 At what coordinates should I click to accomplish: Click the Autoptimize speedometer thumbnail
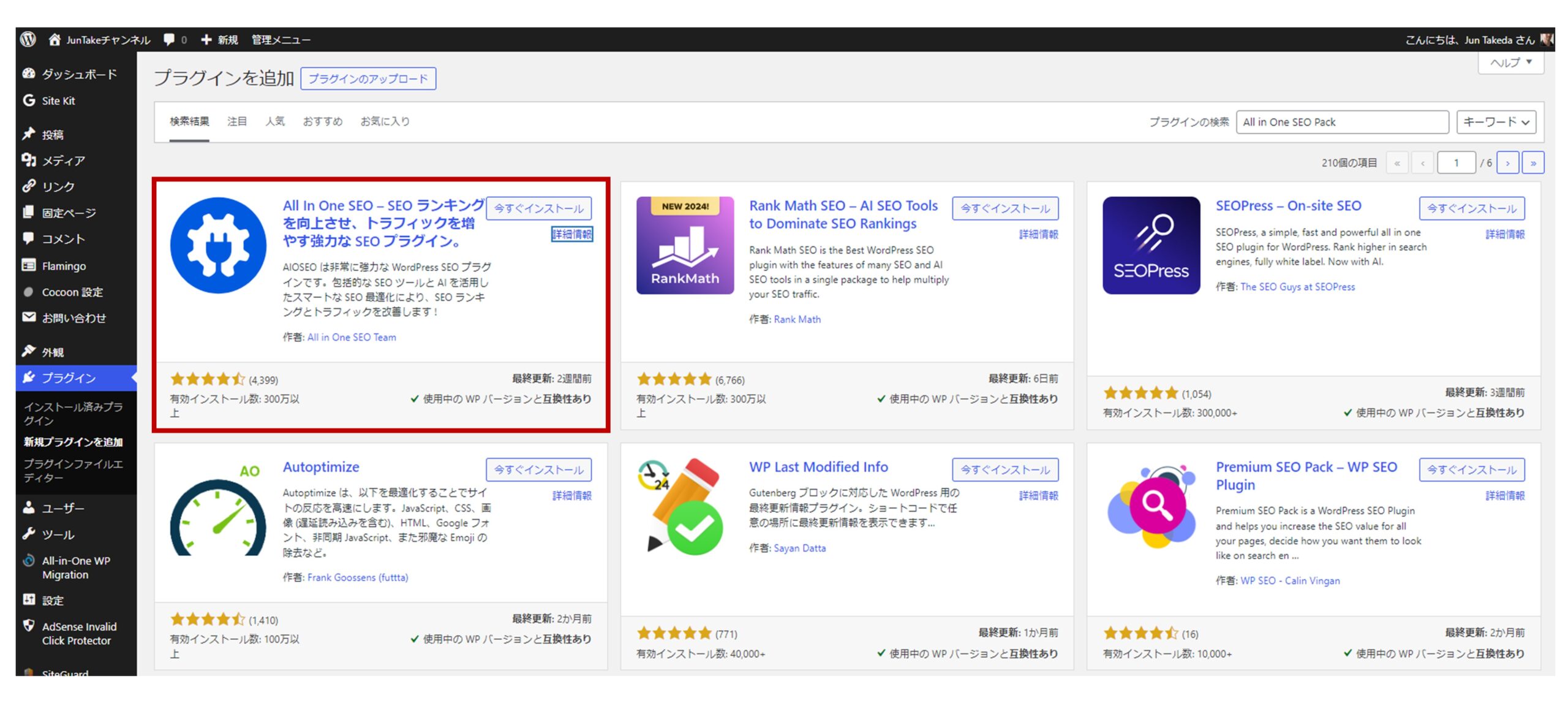coord(218,507)
